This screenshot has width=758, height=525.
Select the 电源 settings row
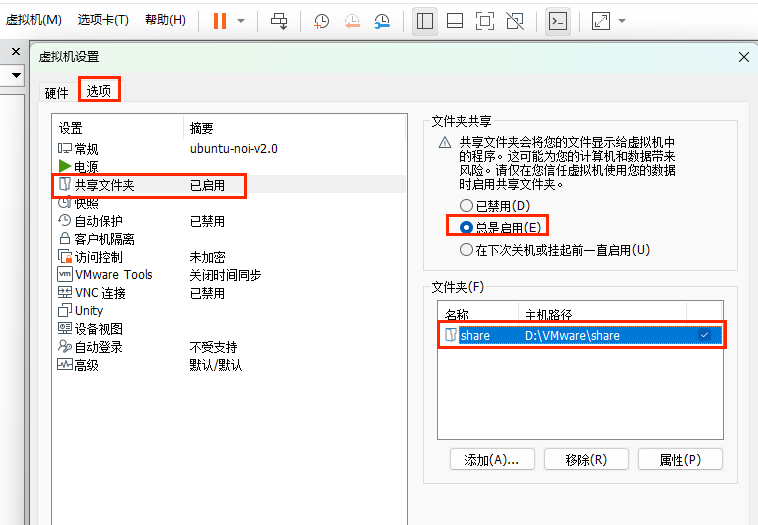coord(228,167)
